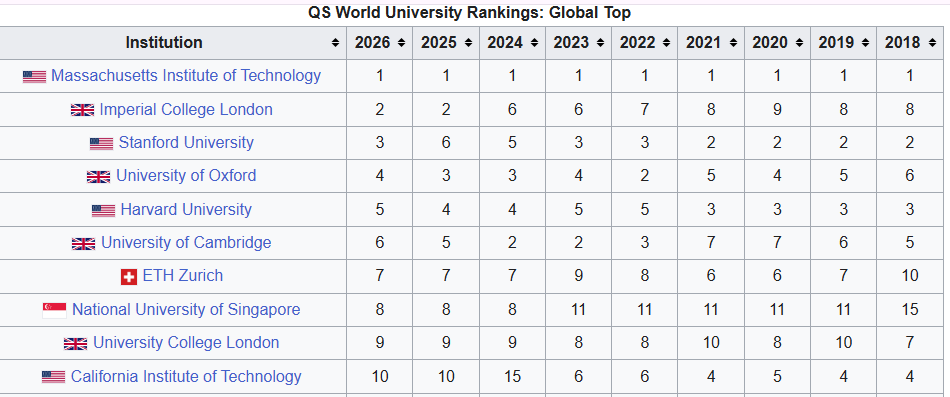Open the ETH Zurich link
This screenshot has width=950, height=397.
[183, 276]
